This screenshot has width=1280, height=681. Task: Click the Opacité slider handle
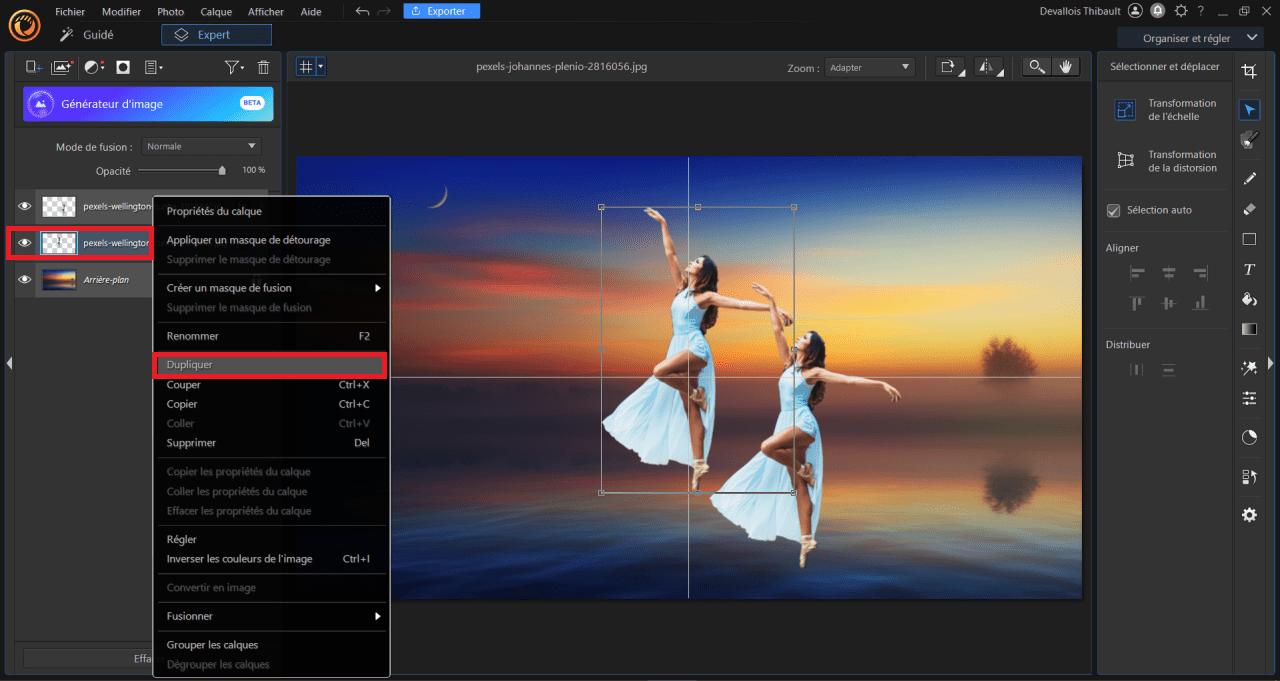222,171
